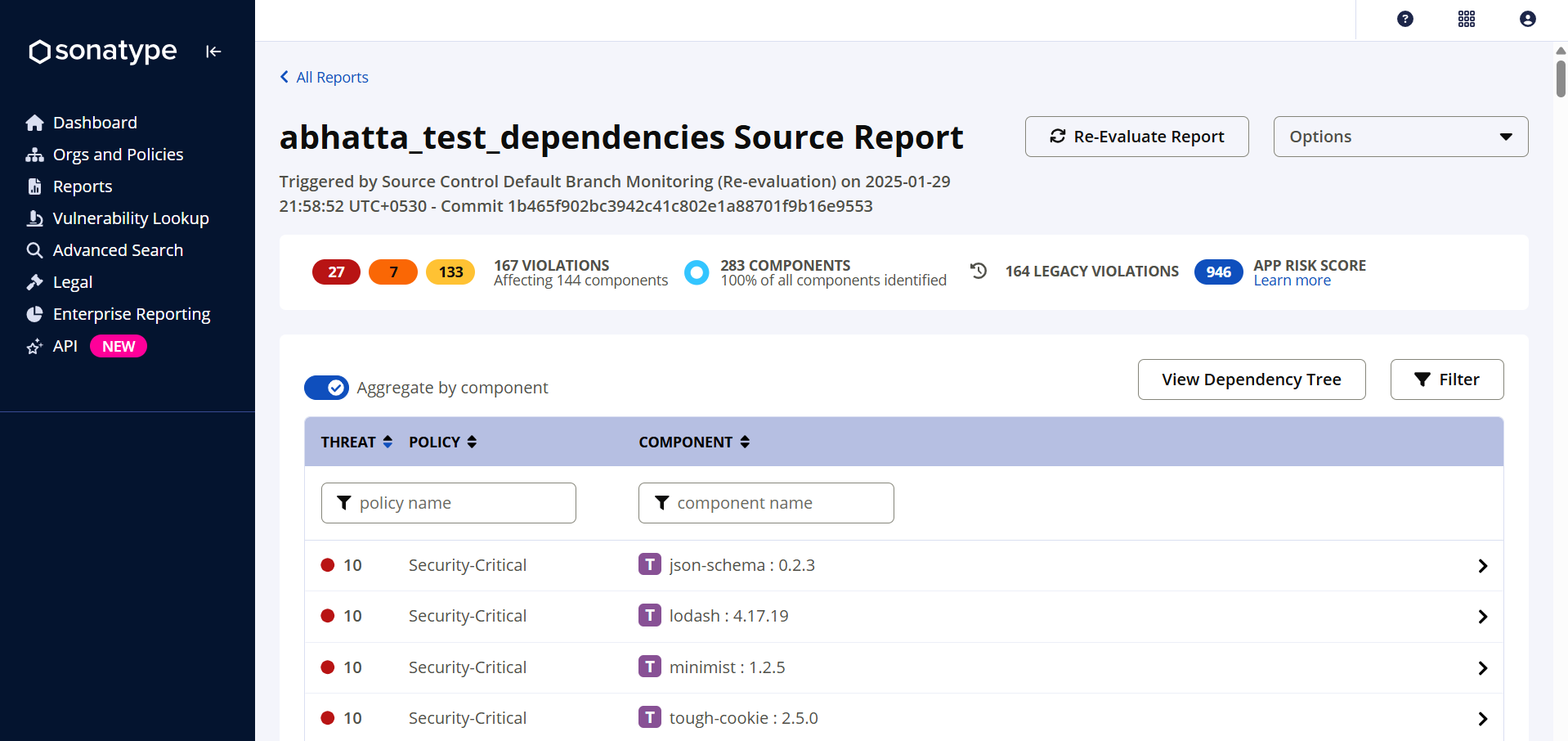Viewport: 1568px width, 741px height.
Task: Open the Options dropdown
Action: click(1400, 137)
